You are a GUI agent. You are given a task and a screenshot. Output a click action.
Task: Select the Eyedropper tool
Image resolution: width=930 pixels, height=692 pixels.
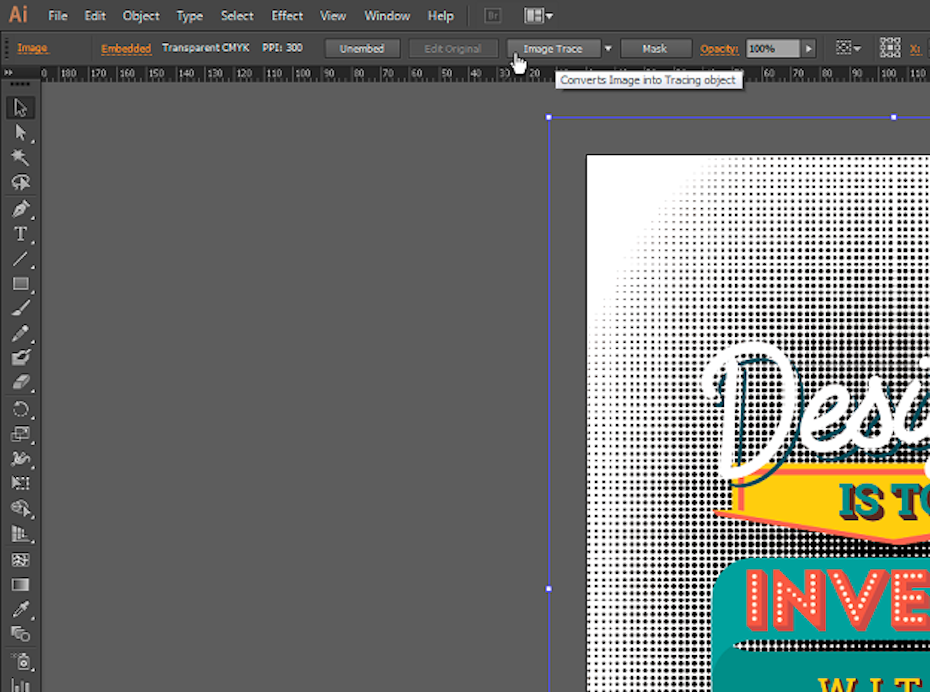click(20, 609)
